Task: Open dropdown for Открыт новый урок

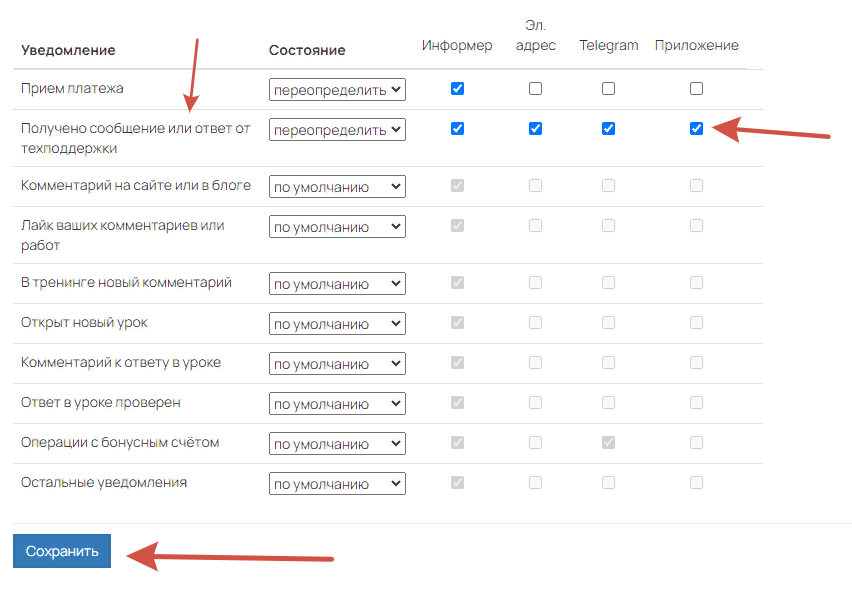Action: (336, 323)
